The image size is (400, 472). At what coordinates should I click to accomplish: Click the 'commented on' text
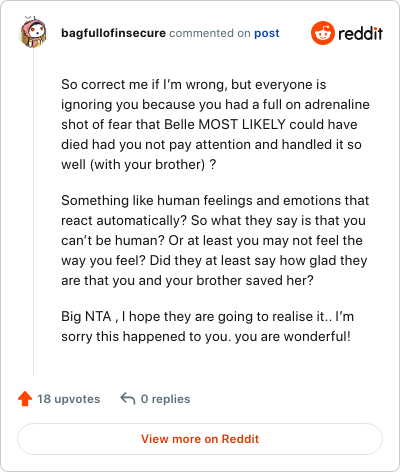(x=210, y=33)
